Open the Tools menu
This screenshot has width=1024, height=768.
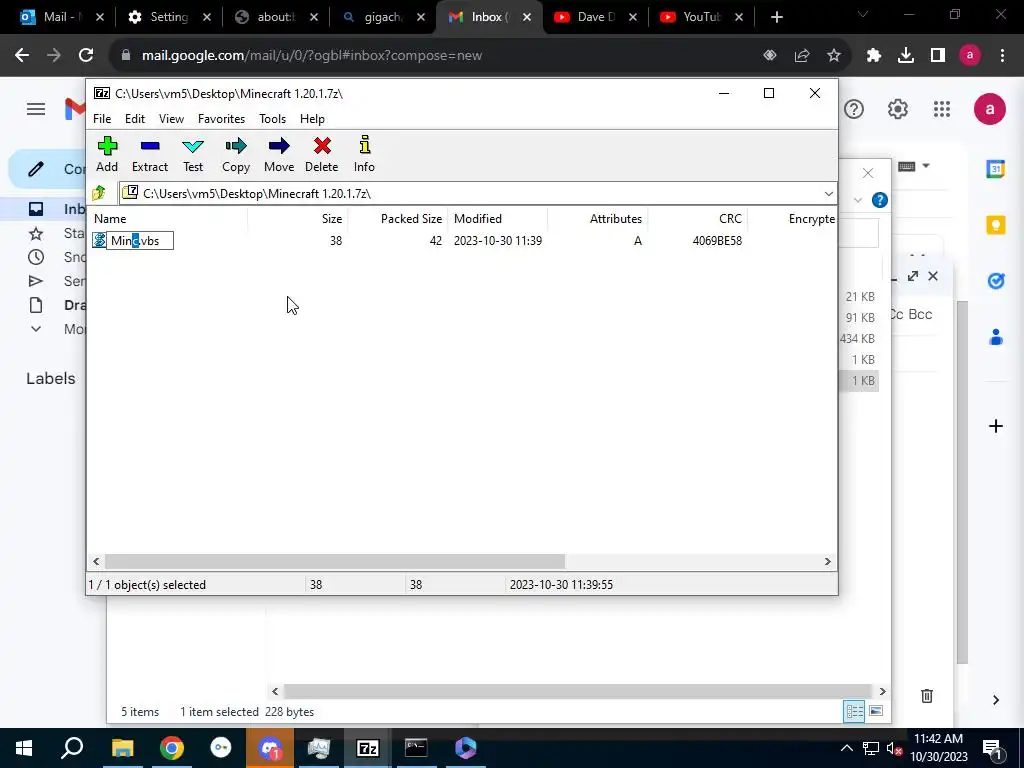click(x=272, y=119)
